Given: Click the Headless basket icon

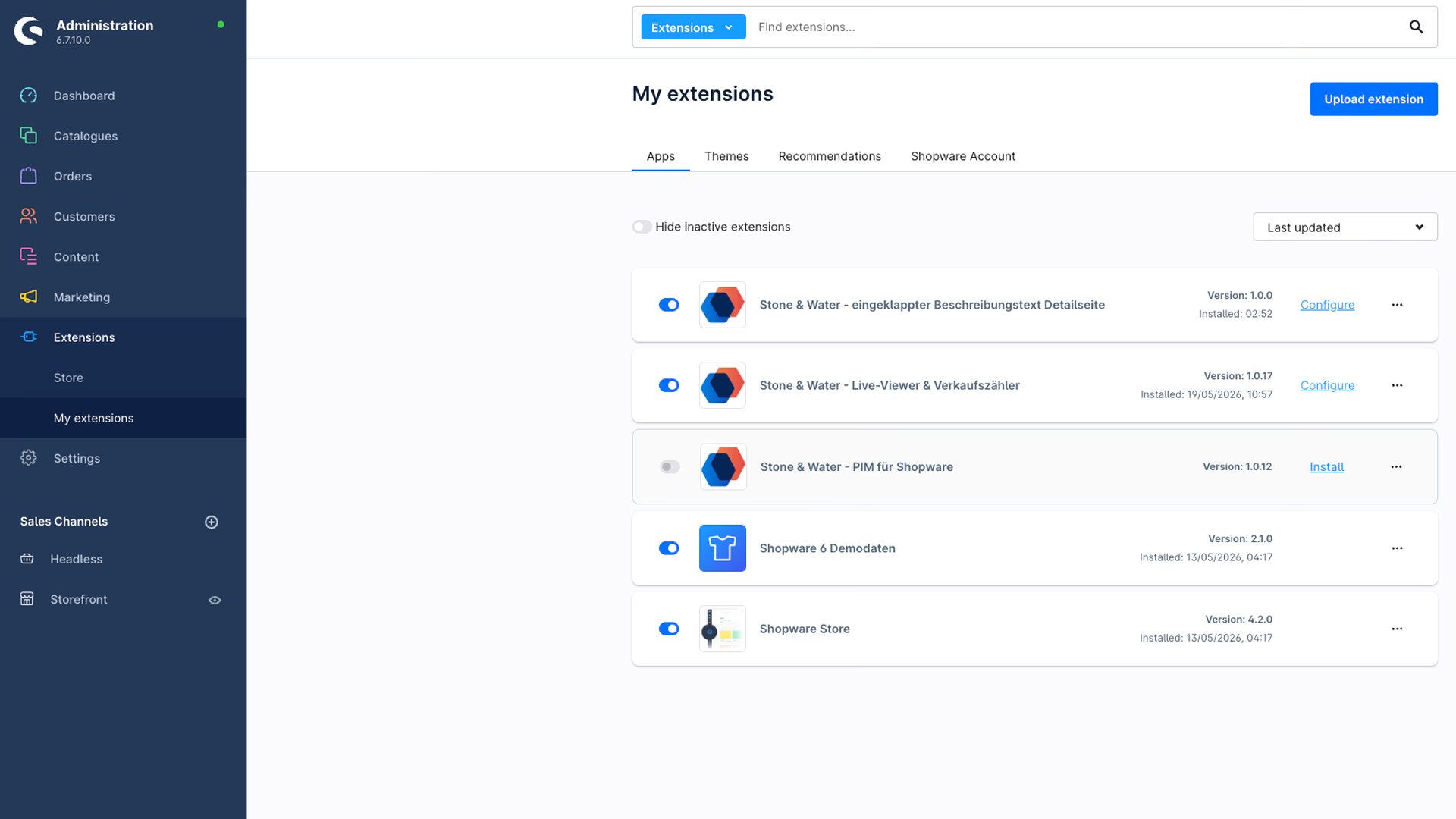Looking at the screenshot, I should 27,559.
